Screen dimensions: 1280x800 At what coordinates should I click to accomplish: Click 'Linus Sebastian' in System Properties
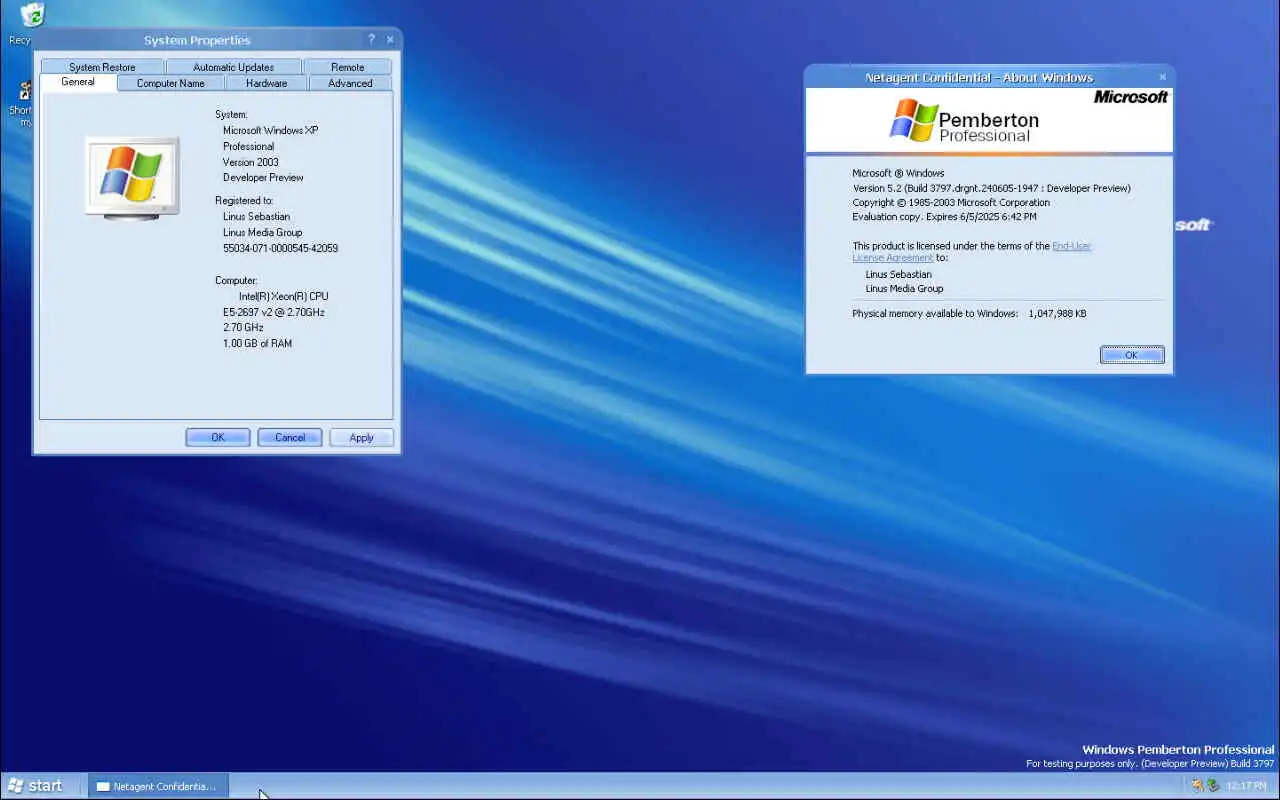pyautogui.click(x=256, y=216)
